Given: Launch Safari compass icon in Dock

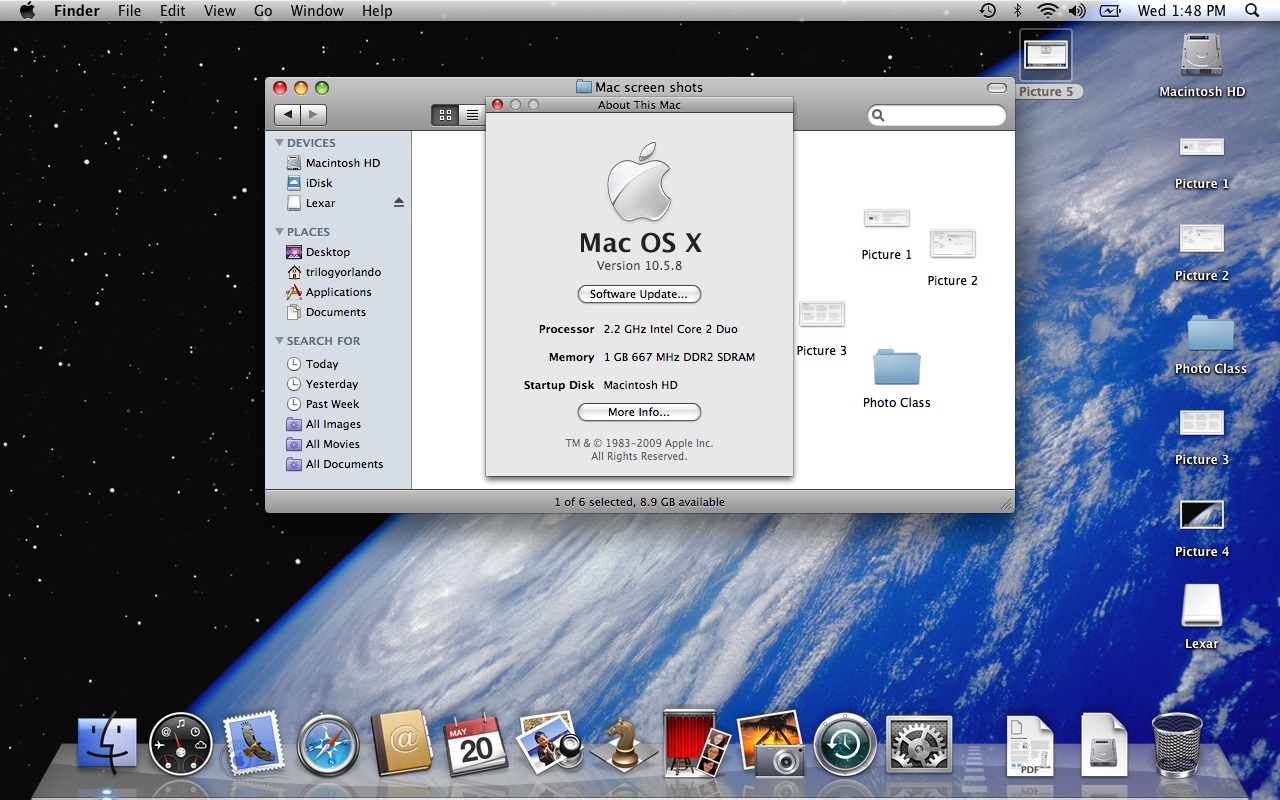Looking at the screenshot, I should coord(327,745).
